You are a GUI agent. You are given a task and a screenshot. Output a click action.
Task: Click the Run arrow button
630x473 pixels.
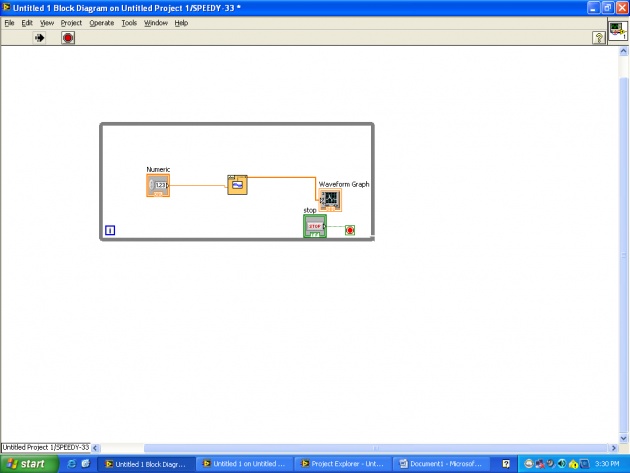pyautogui.click(x=39, y=38)
